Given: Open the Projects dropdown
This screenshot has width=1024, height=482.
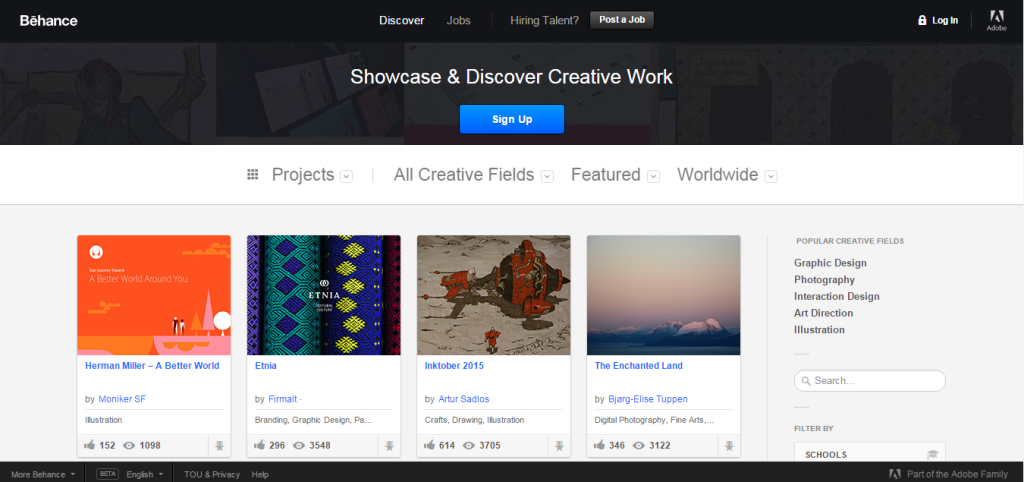Looking at the screenshot, I should [x=346, y=177].
